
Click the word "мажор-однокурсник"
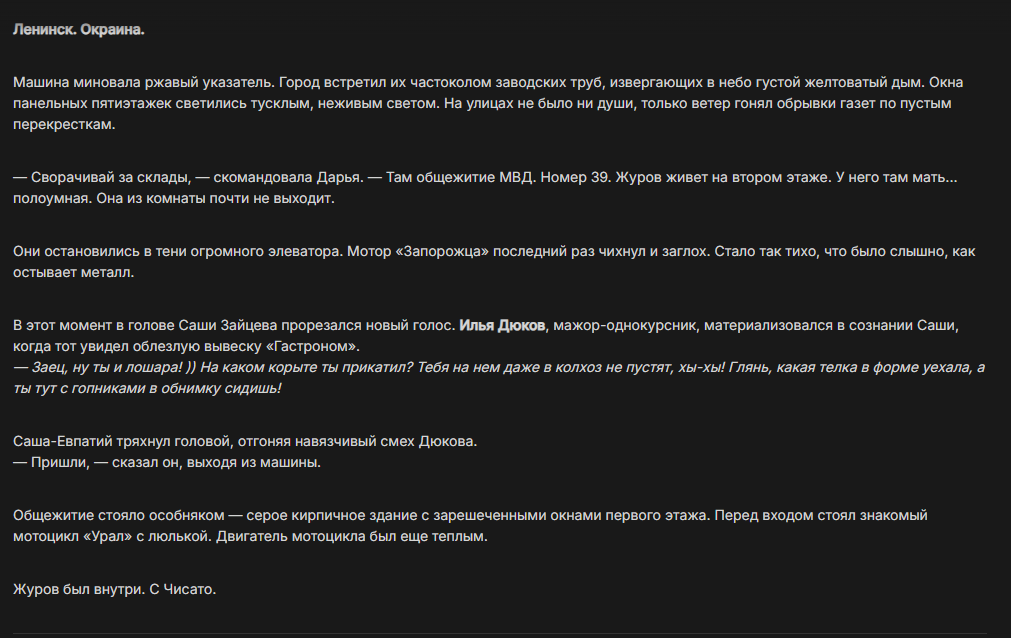click(x=625, y=325)
